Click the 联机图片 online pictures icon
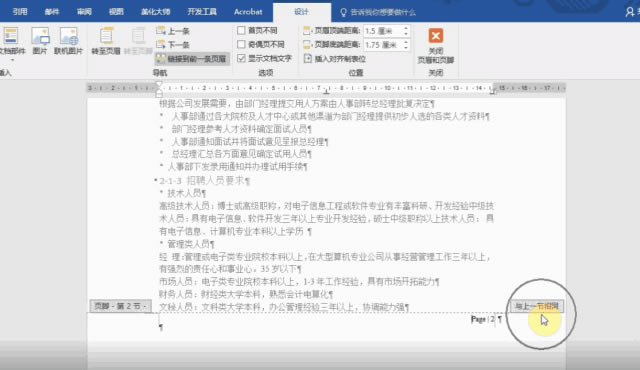Viewport: 640px width, 370px height. pos(68,41)
